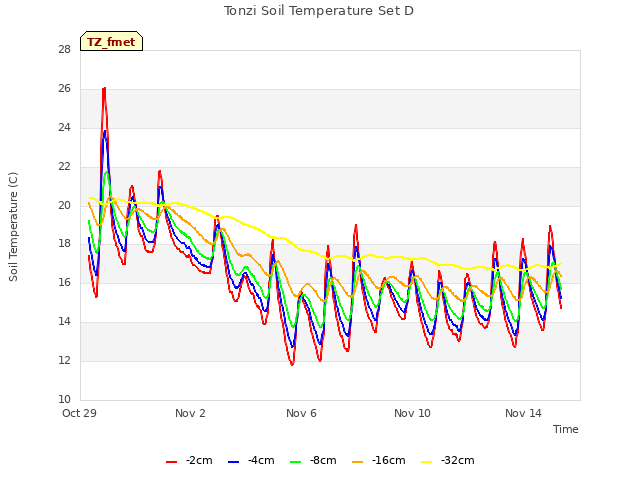Image resolution: width=640 pixels, height=480 pixels.
Task: Click the red curve's 26-degree peak
Action: [x=104, y=89]
